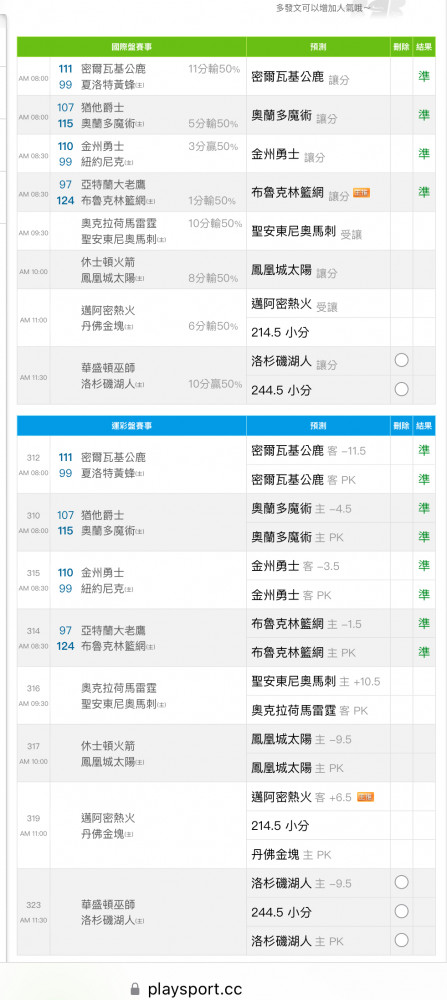Screen dimensions: 447x1000
Task: Click 休士頓火箭 team name in 運彩盤 table
Action: point(108,746)
